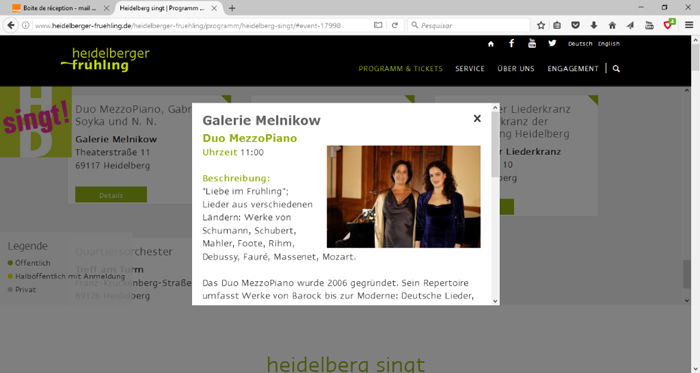Screen dimensions: 700x373
Task: Bookmark this page with the star icon
Action: pyautogui.click(x=541, y=25)
